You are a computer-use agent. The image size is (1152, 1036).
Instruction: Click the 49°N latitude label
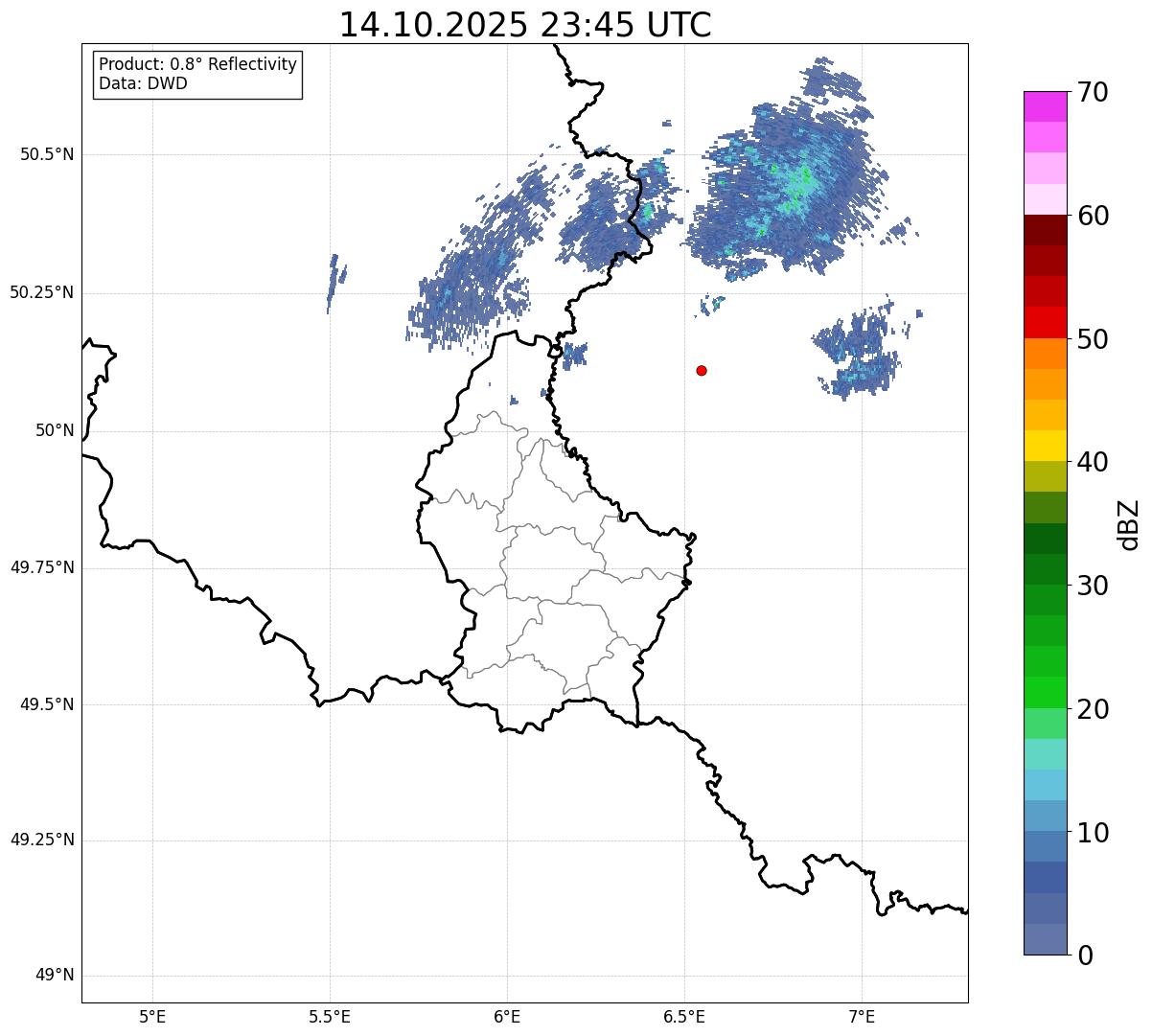pos(55,976)
